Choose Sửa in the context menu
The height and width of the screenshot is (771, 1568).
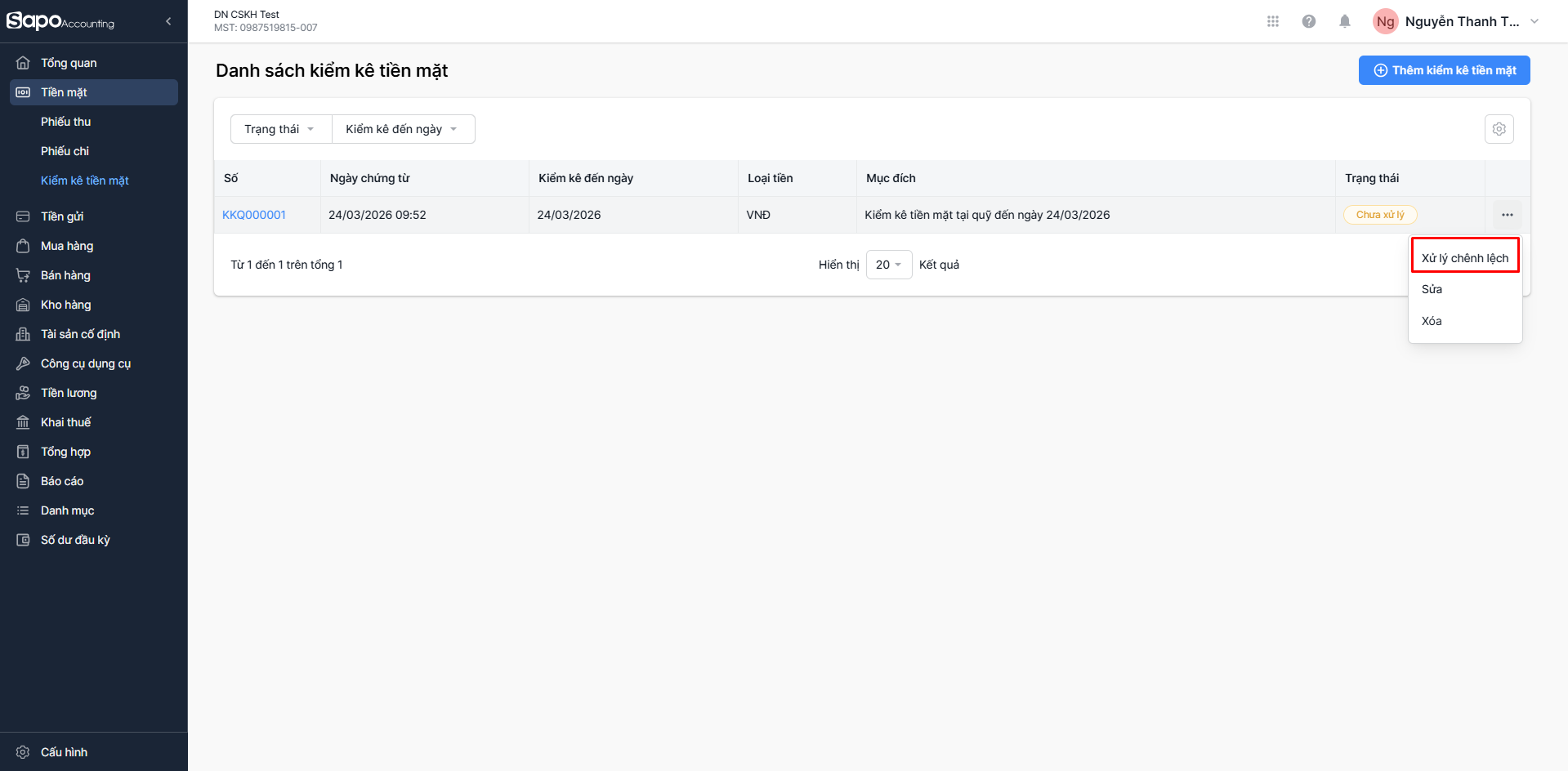pyautogui.click(x=1432, y=289)
